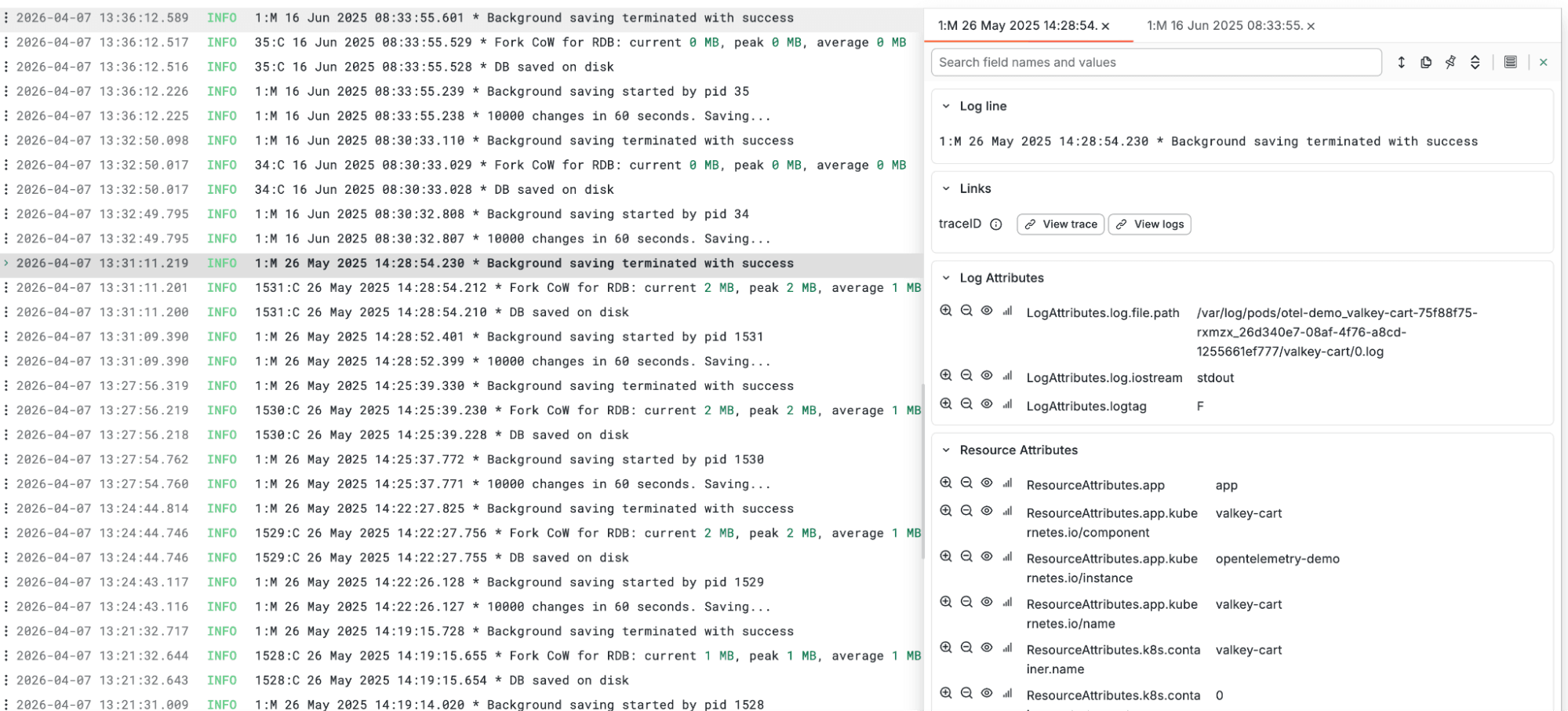Toggle eye icon for LogAttributes.log.iostream

[987, 376]
